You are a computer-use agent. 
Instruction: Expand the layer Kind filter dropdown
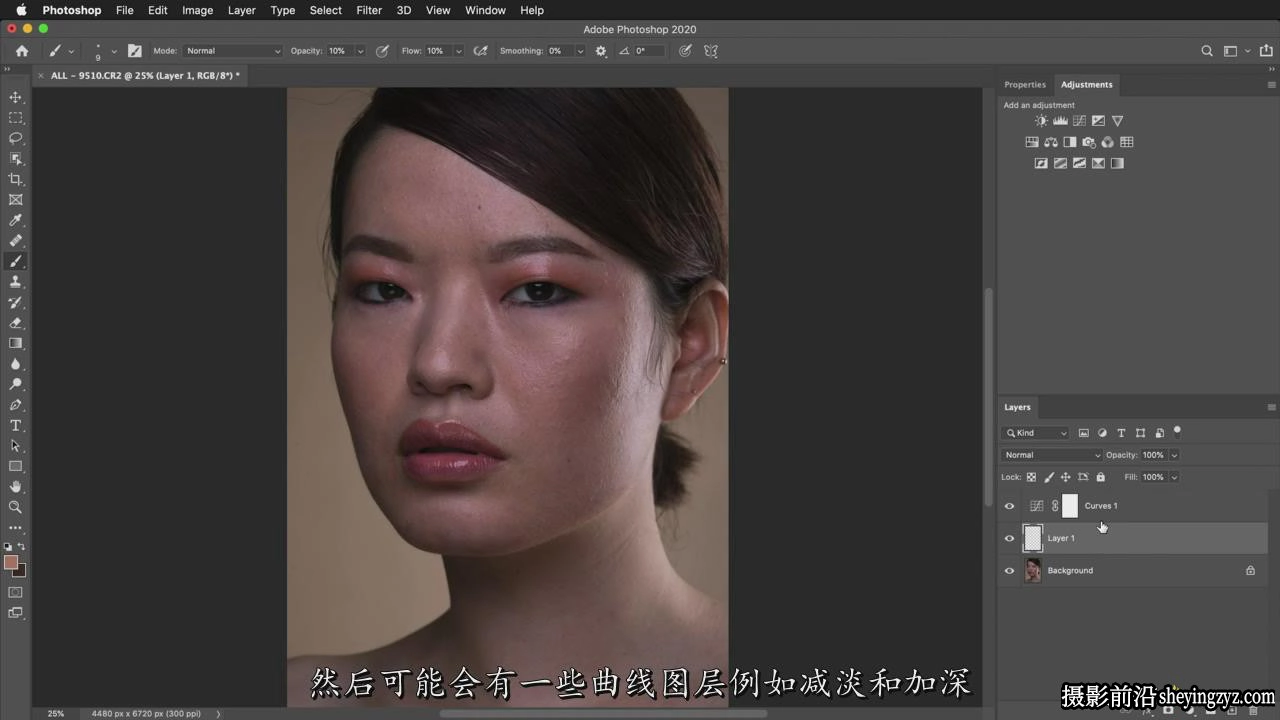pos(1036,433)
